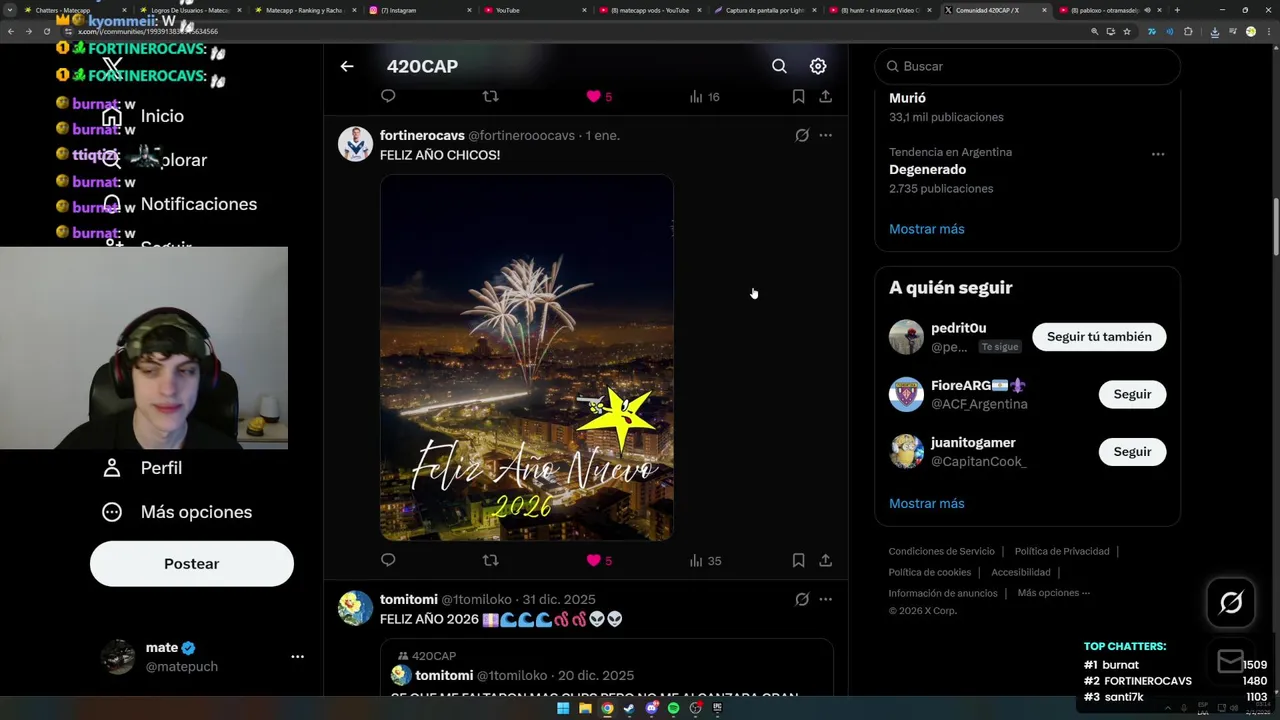The width and height of the screenshot is (1280, 720).
Task: Open fortinerocavs' profile avatar
Action: 355,144
